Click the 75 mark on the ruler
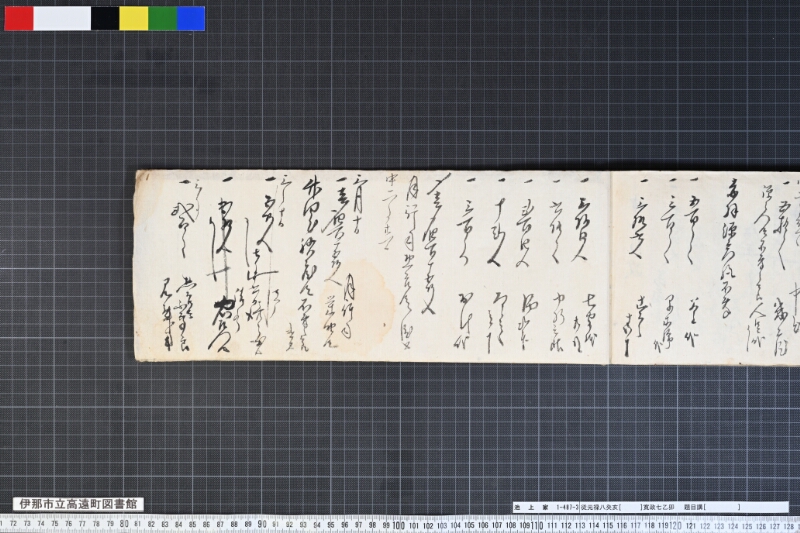Viewport: 800px width, 533px height. tap(55, 524)
